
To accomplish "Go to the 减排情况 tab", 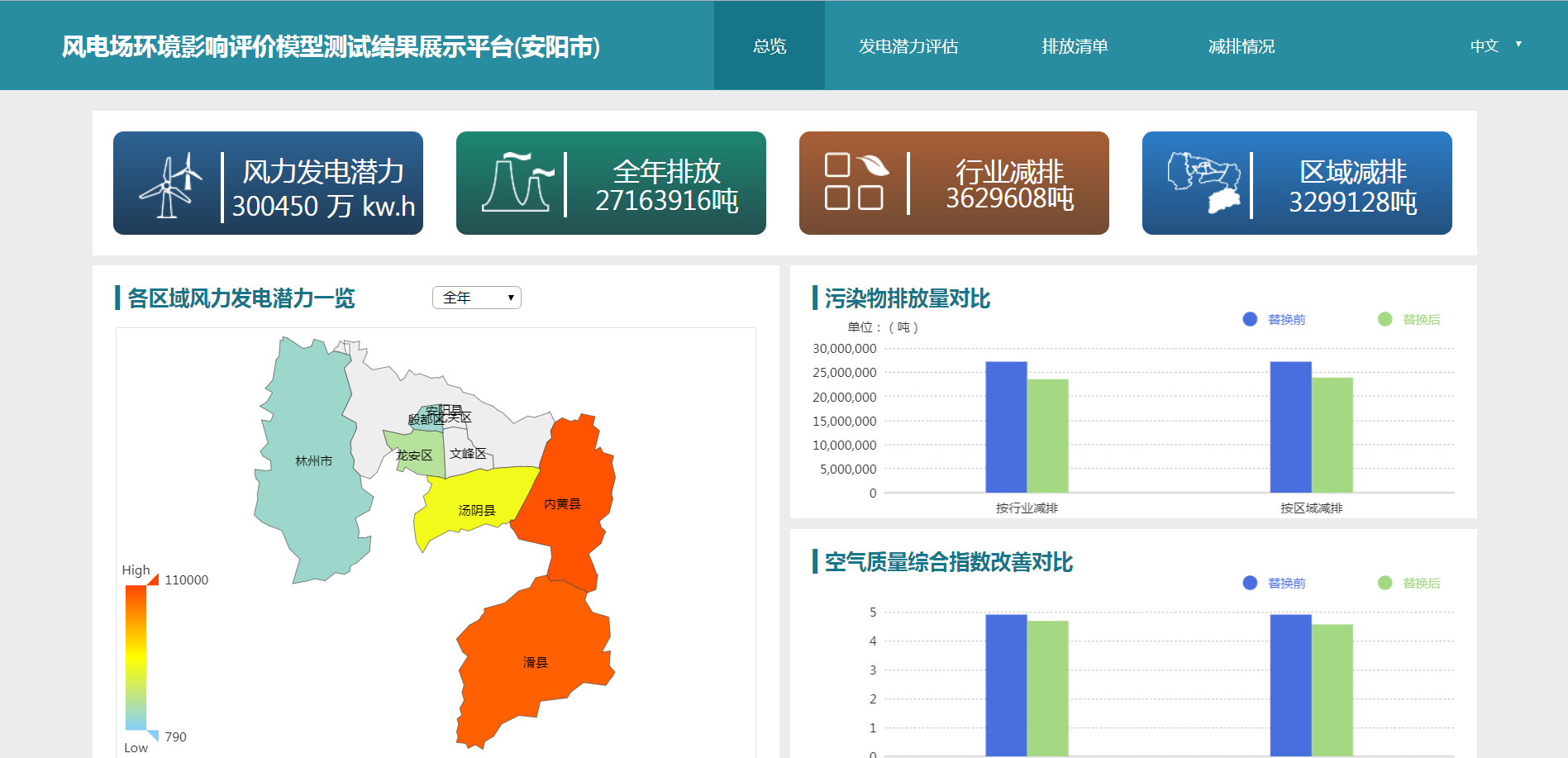I will point(1241,45).
